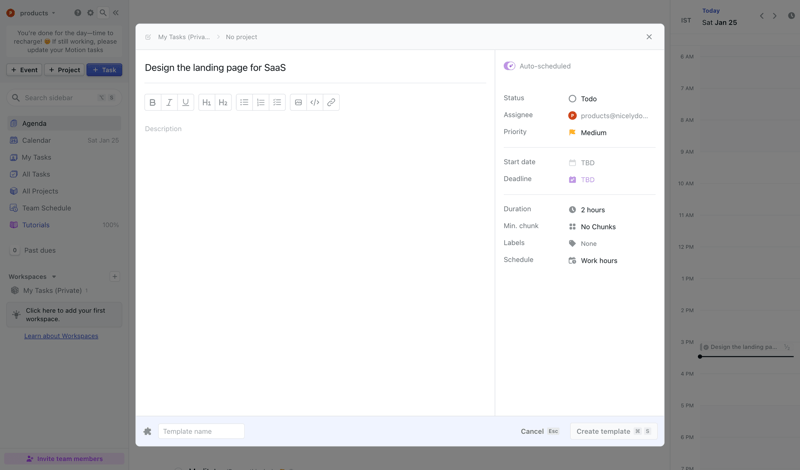Open Team Schedule in the sidebar

tap(64, 208)
